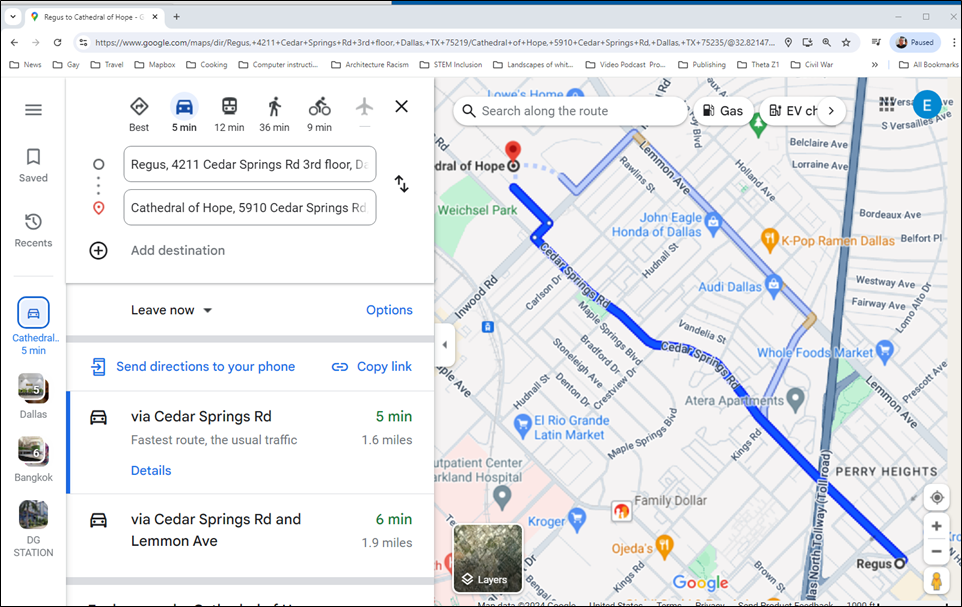Go back in the browser
Viewport: 962px width, 607px height.
coord(14,42)
